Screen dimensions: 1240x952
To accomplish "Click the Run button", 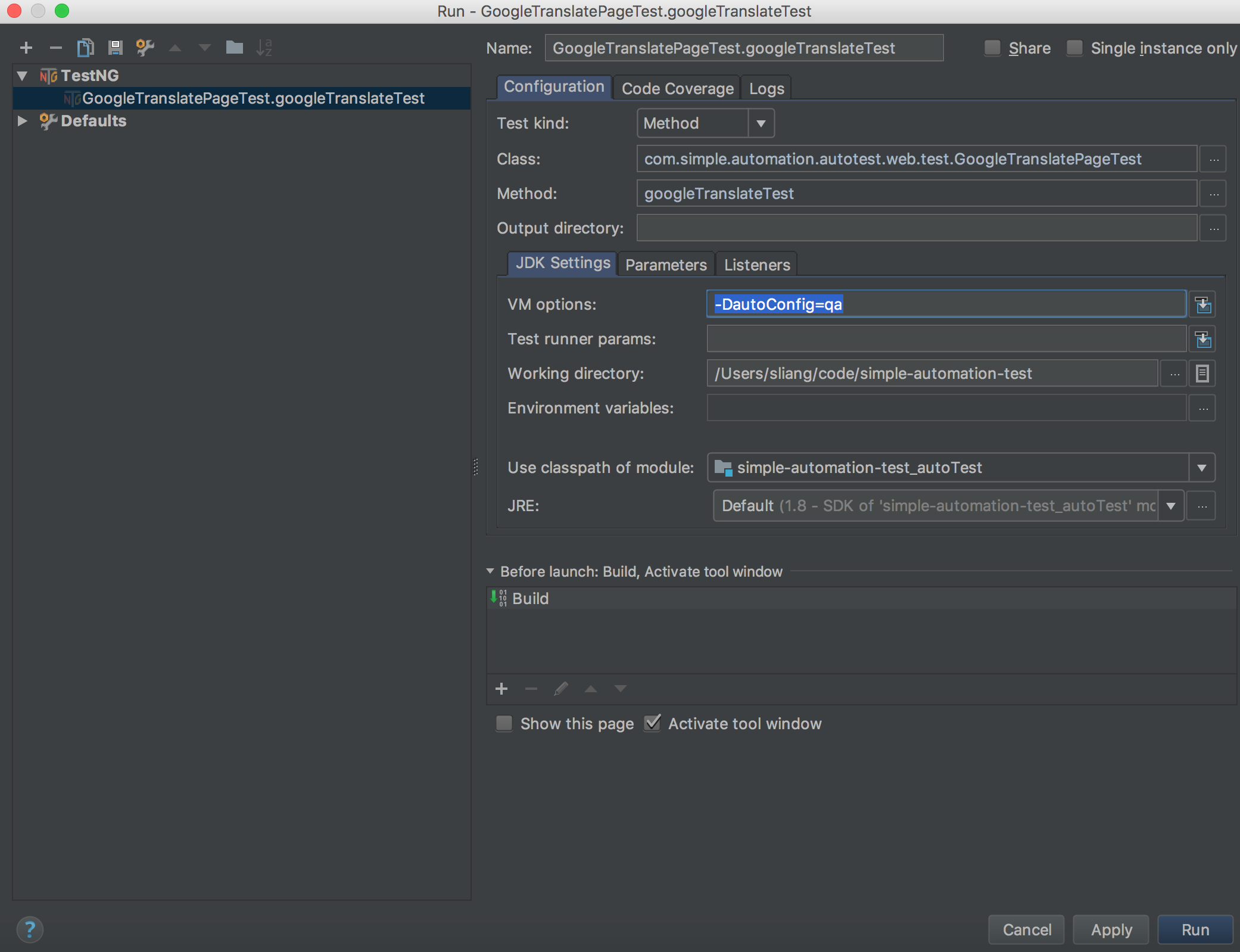I will (x=1193, y=927).
